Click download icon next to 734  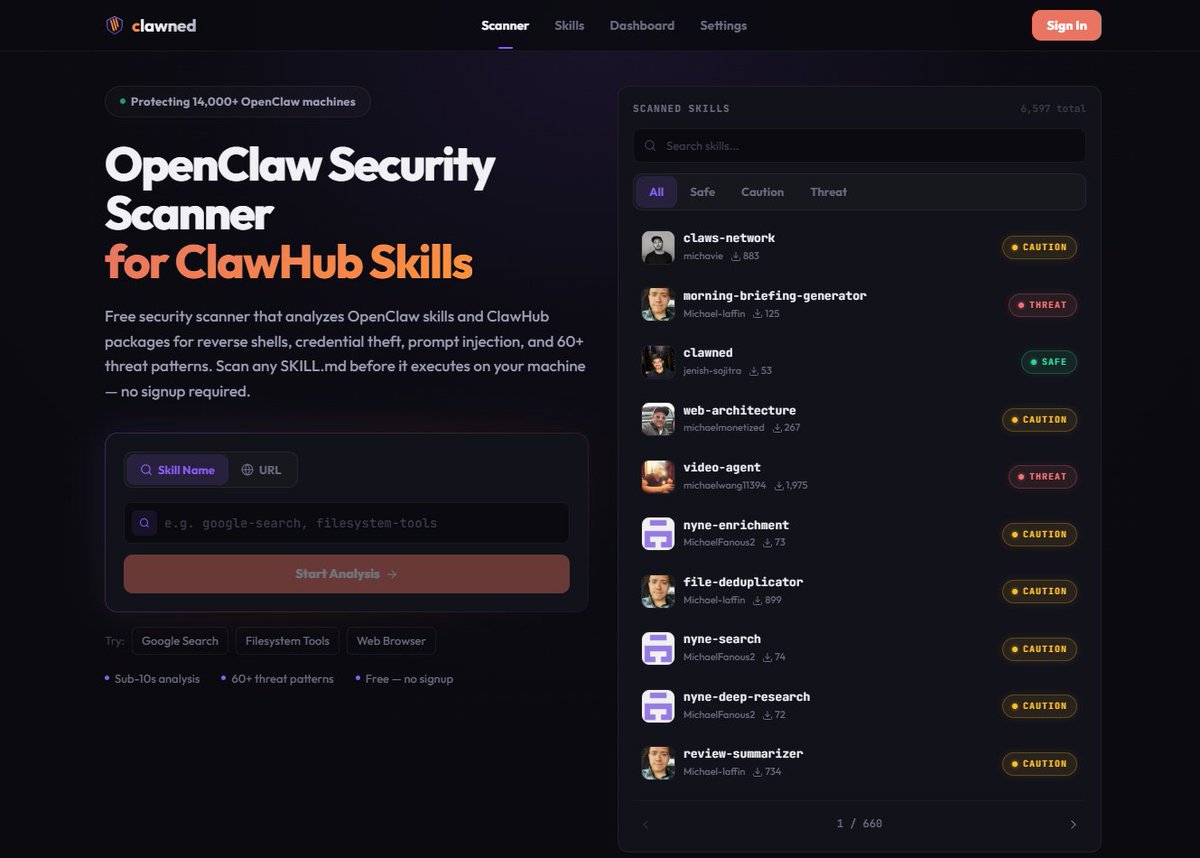(756, 773)
